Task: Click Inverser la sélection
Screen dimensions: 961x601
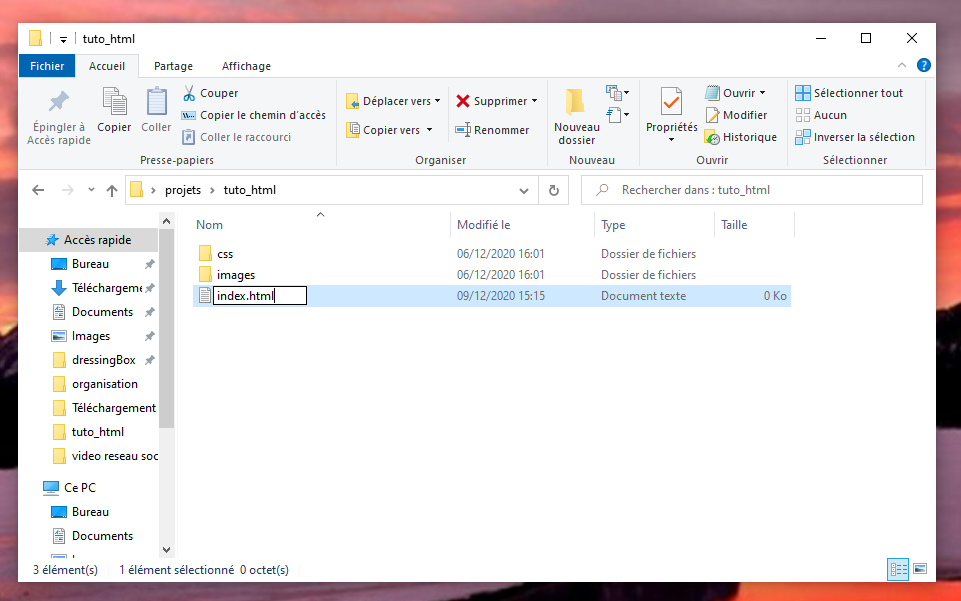Action: (855, 137)
